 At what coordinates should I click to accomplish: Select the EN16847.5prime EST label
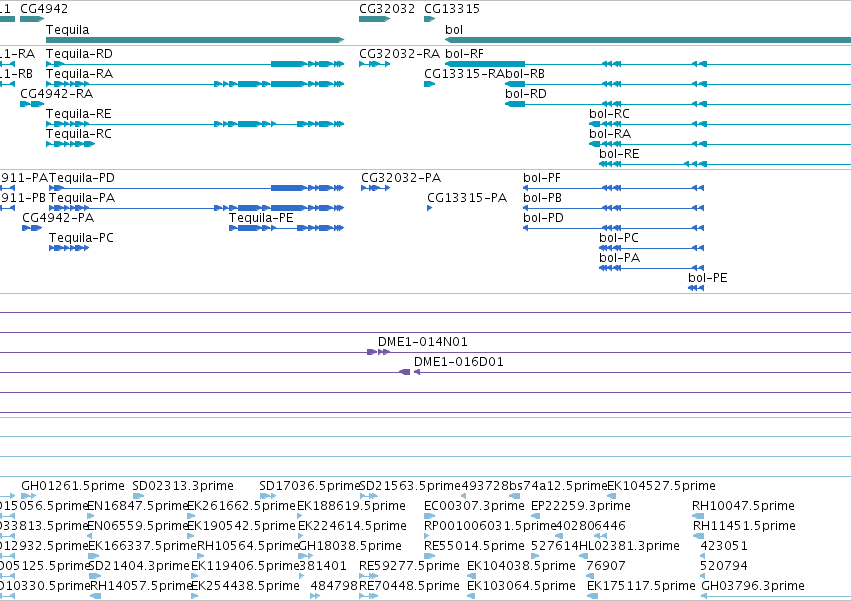point(138,506)
